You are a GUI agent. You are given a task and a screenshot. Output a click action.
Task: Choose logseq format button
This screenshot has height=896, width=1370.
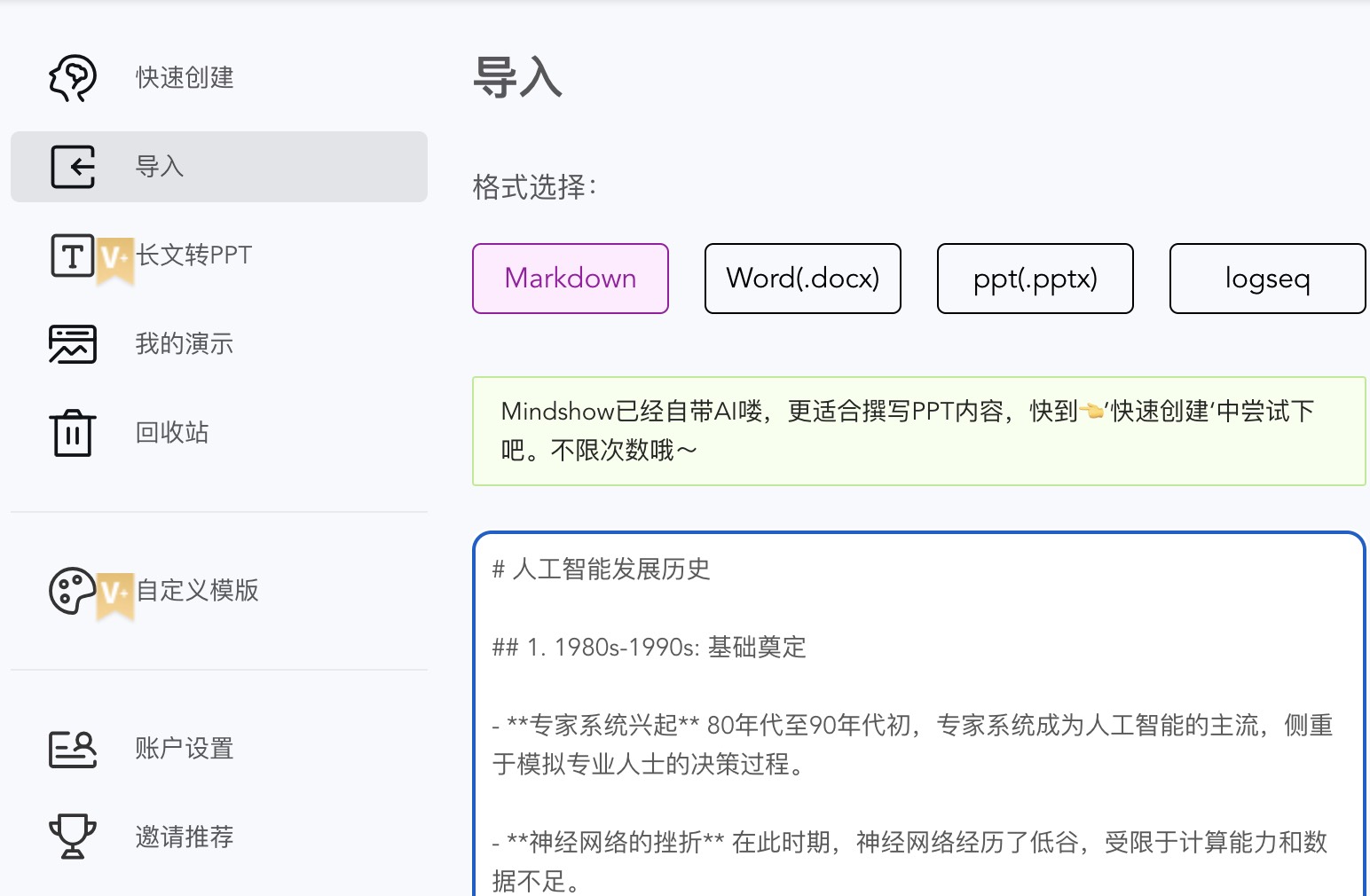pos(1268,279)
